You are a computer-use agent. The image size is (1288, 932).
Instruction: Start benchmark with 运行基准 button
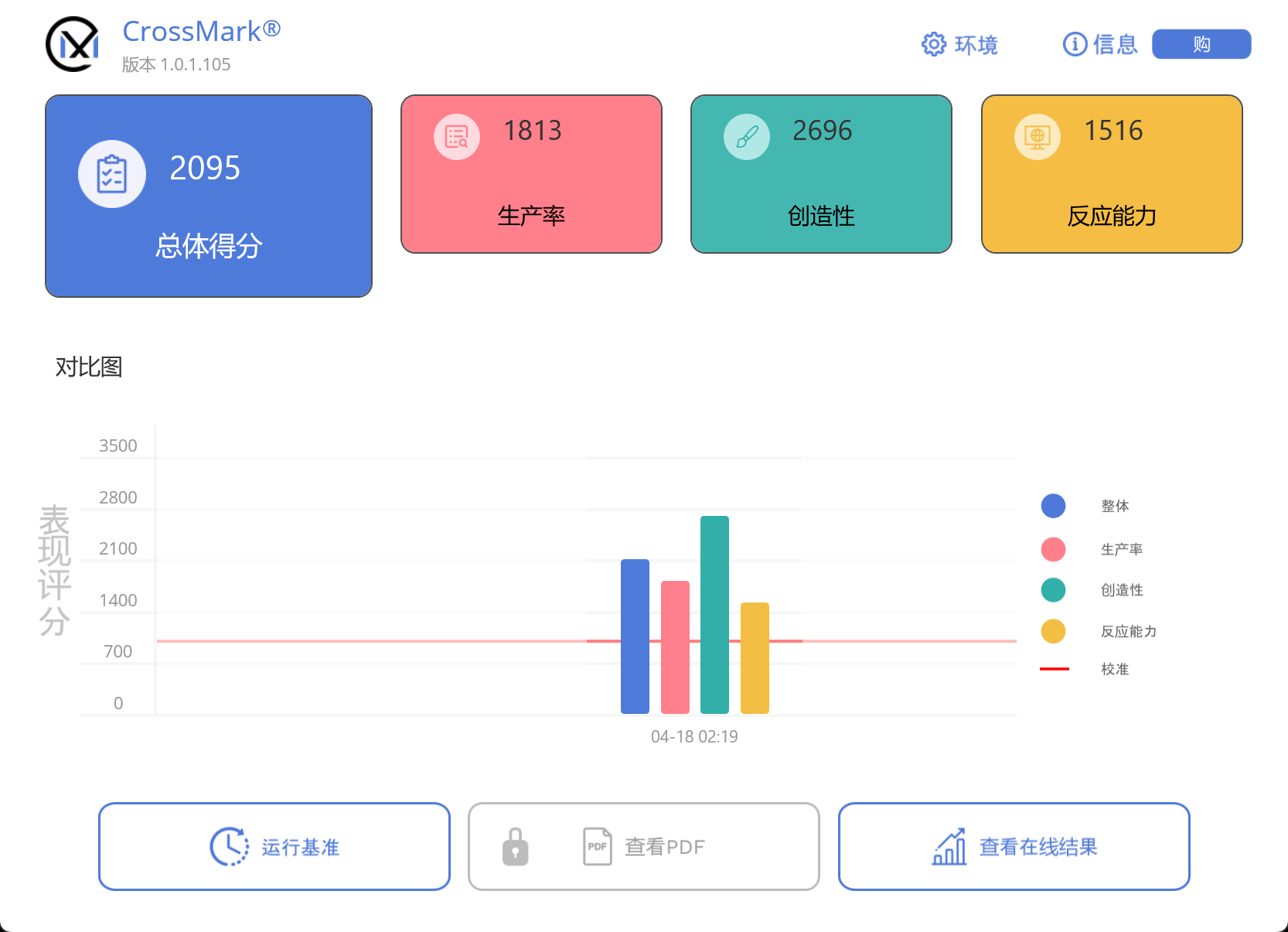274,847
